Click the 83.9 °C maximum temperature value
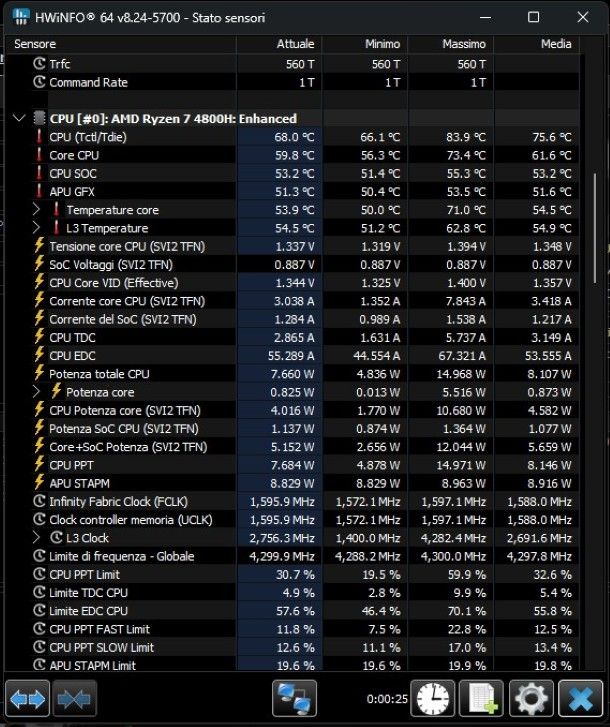This screenshot has height=727, width=610. pyautogui.click(x=466, y=137)
